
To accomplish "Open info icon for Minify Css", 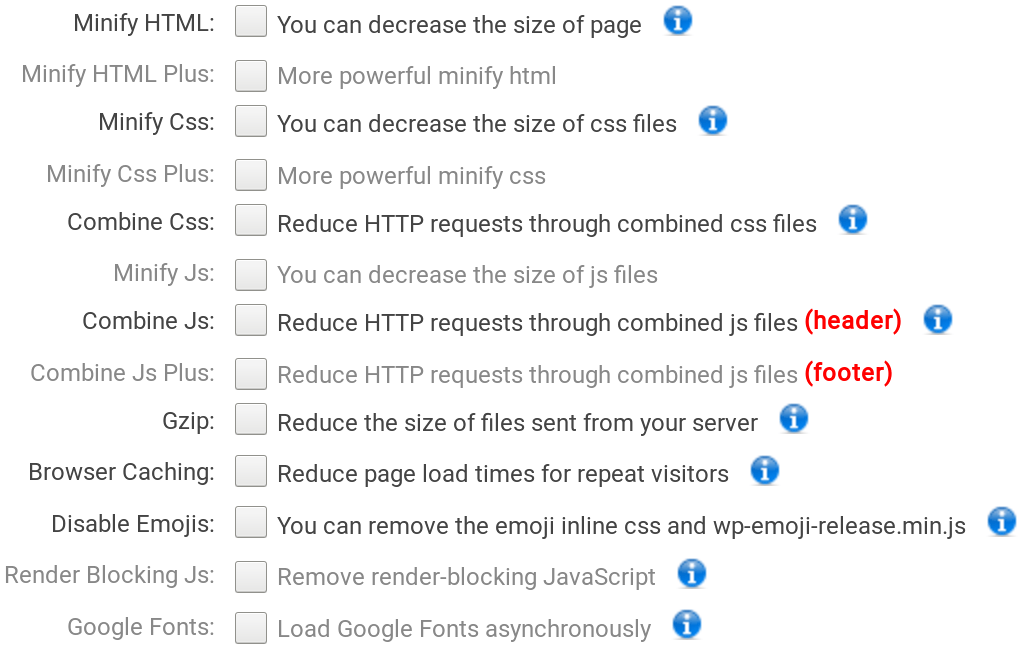I will 712,120.
